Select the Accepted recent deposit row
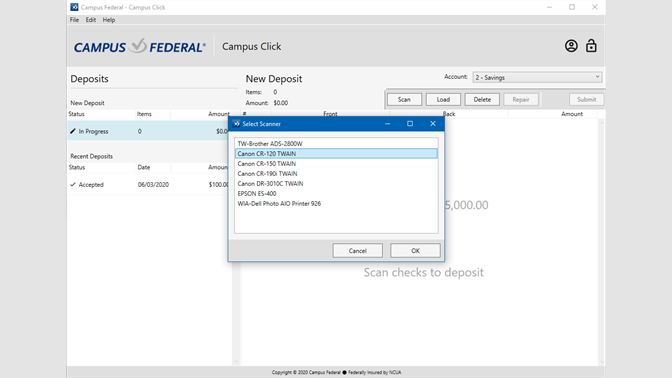 (148, 184)
